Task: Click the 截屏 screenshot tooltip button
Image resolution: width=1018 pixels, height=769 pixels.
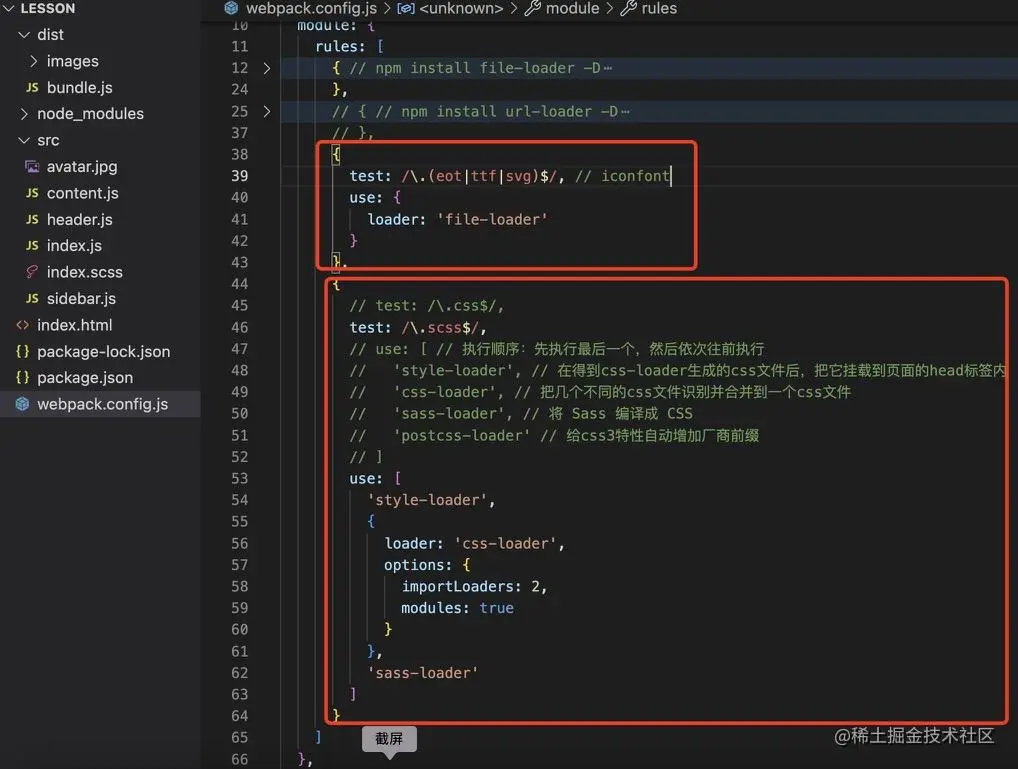Action: (x=389, y=738)
